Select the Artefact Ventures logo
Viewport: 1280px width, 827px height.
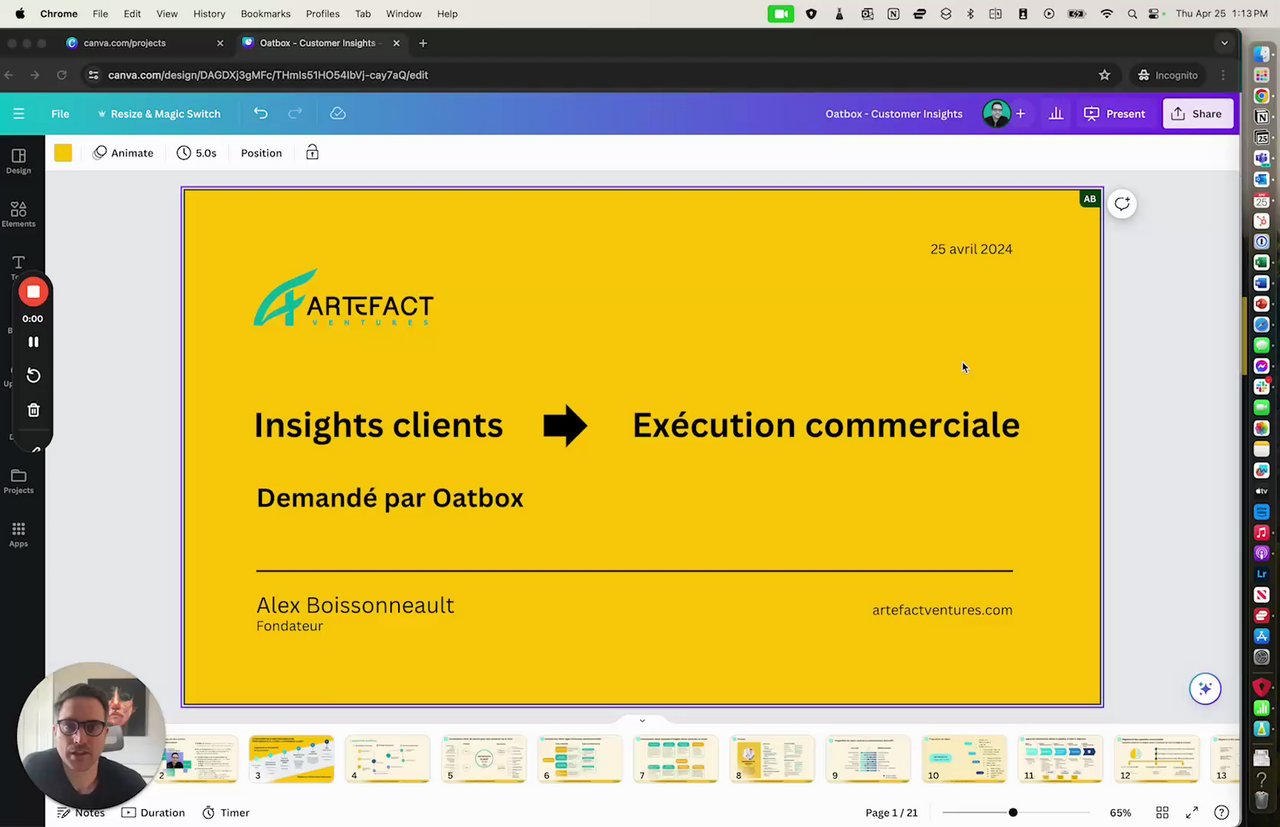pyautogui.click(x=343, y=298)
